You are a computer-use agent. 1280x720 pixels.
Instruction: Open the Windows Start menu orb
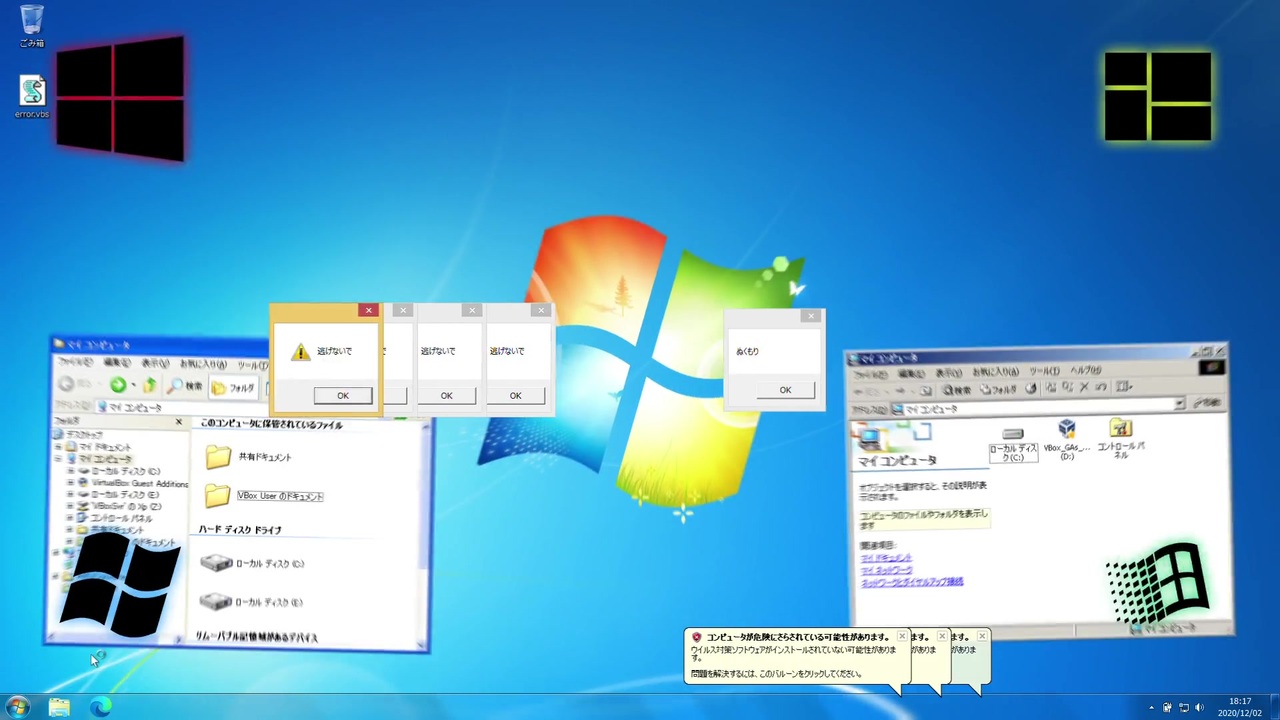[x=17, y=707]
